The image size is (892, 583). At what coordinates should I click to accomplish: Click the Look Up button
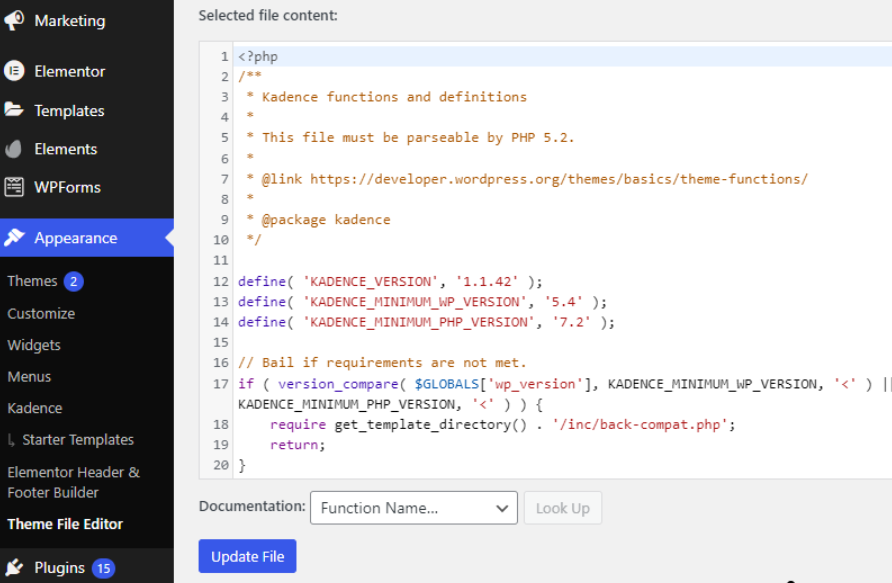pos(562,508)
